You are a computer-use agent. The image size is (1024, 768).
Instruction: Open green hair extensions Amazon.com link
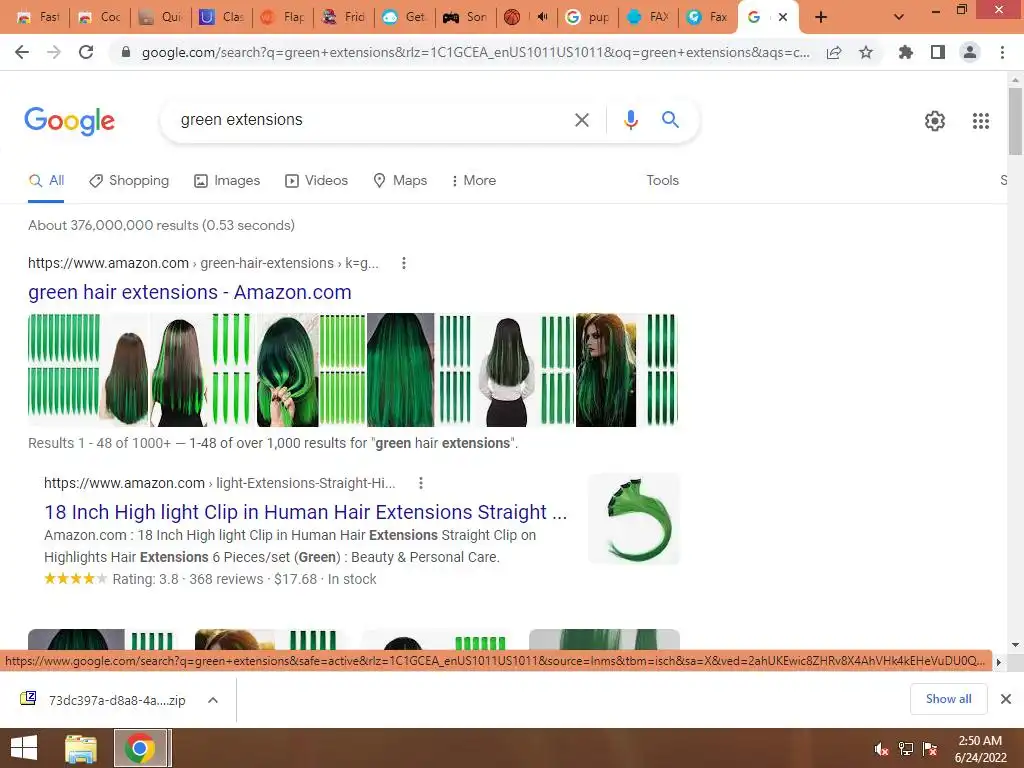pos(189,293)
